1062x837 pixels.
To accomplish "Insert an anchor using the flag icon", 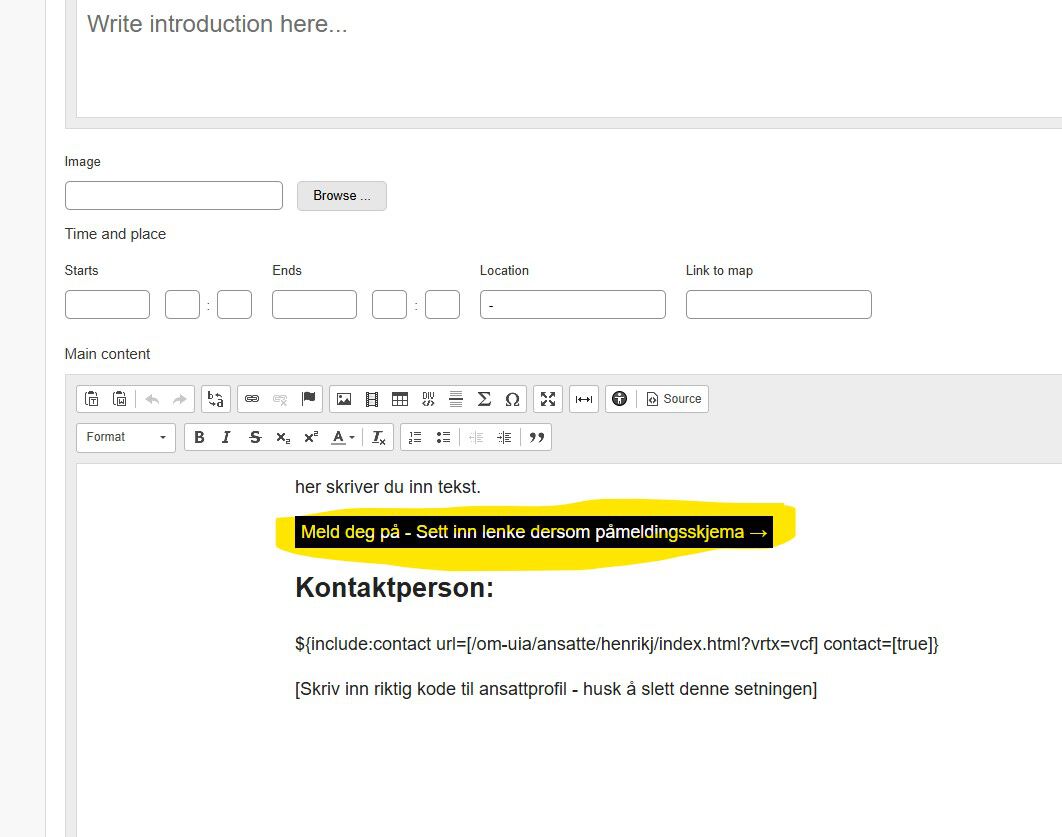I will [308, 399].
